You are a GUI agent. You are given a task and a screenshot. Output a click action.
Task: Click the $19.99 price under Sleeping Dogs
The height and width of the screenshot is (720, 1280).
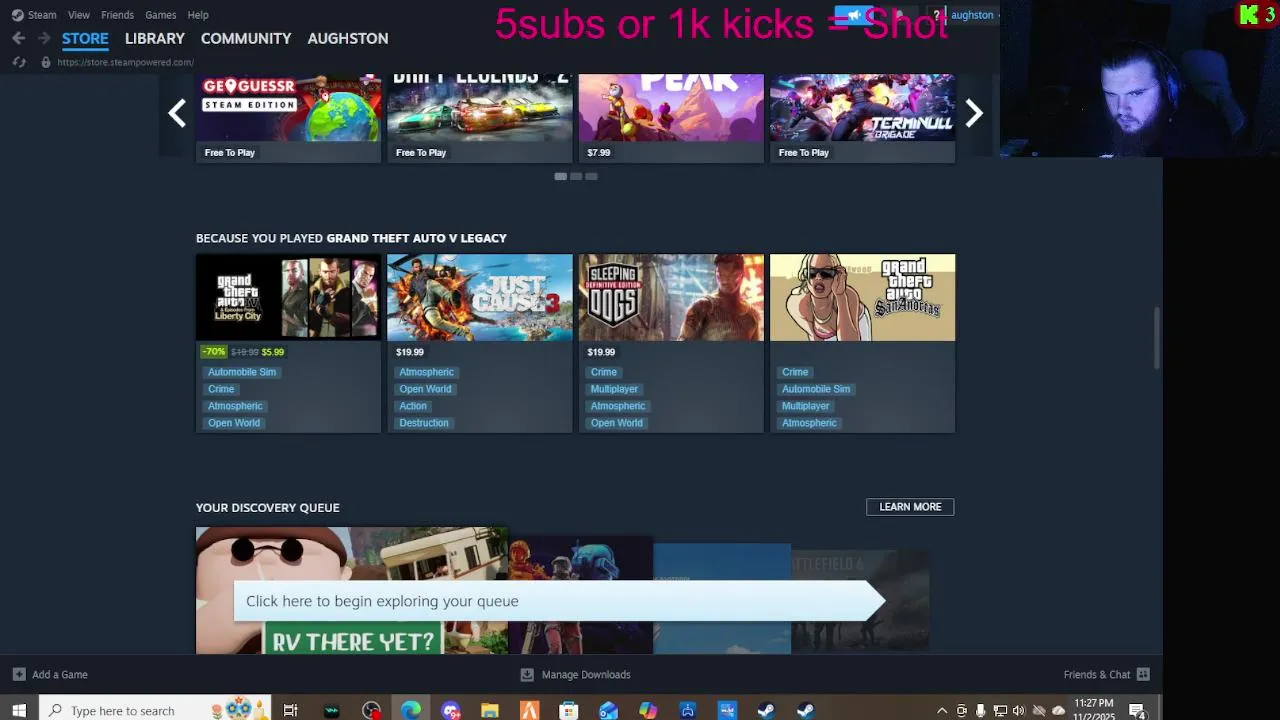601,352
